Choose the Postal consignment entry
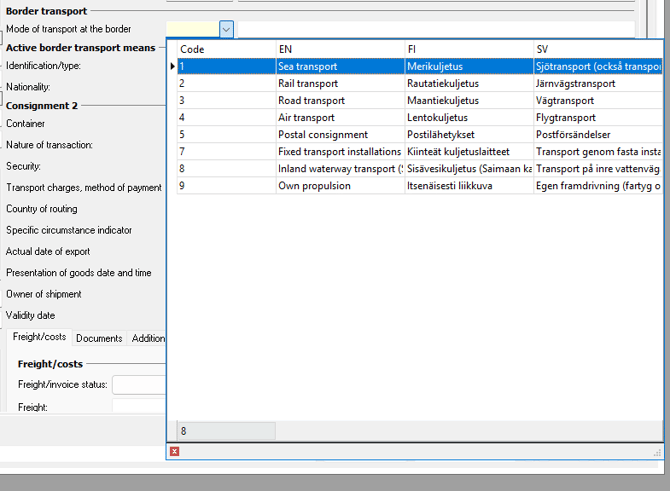The image size is (670, 491). (x=339, y=135)
